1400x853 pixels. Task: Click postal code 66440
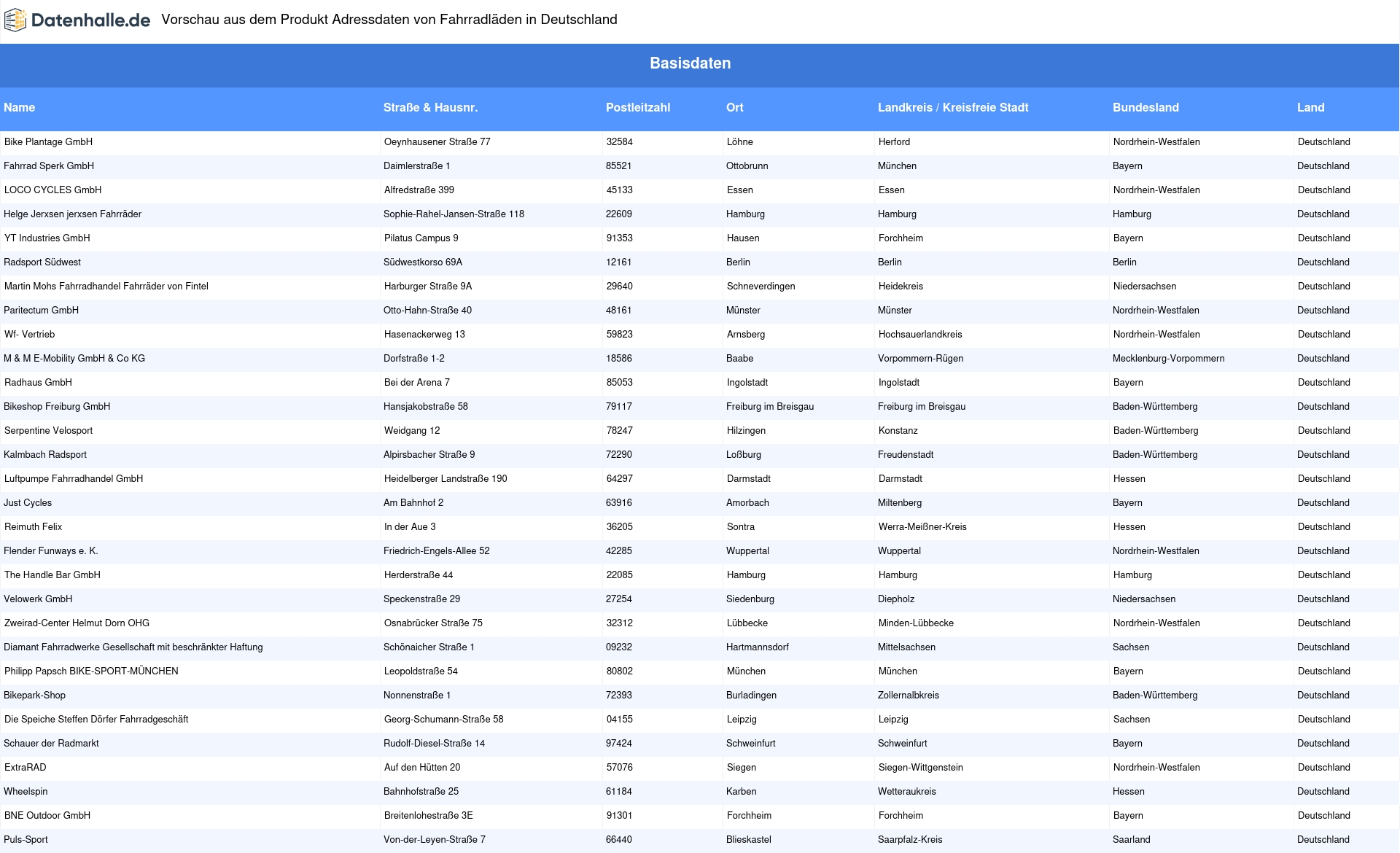coord(619,840)
